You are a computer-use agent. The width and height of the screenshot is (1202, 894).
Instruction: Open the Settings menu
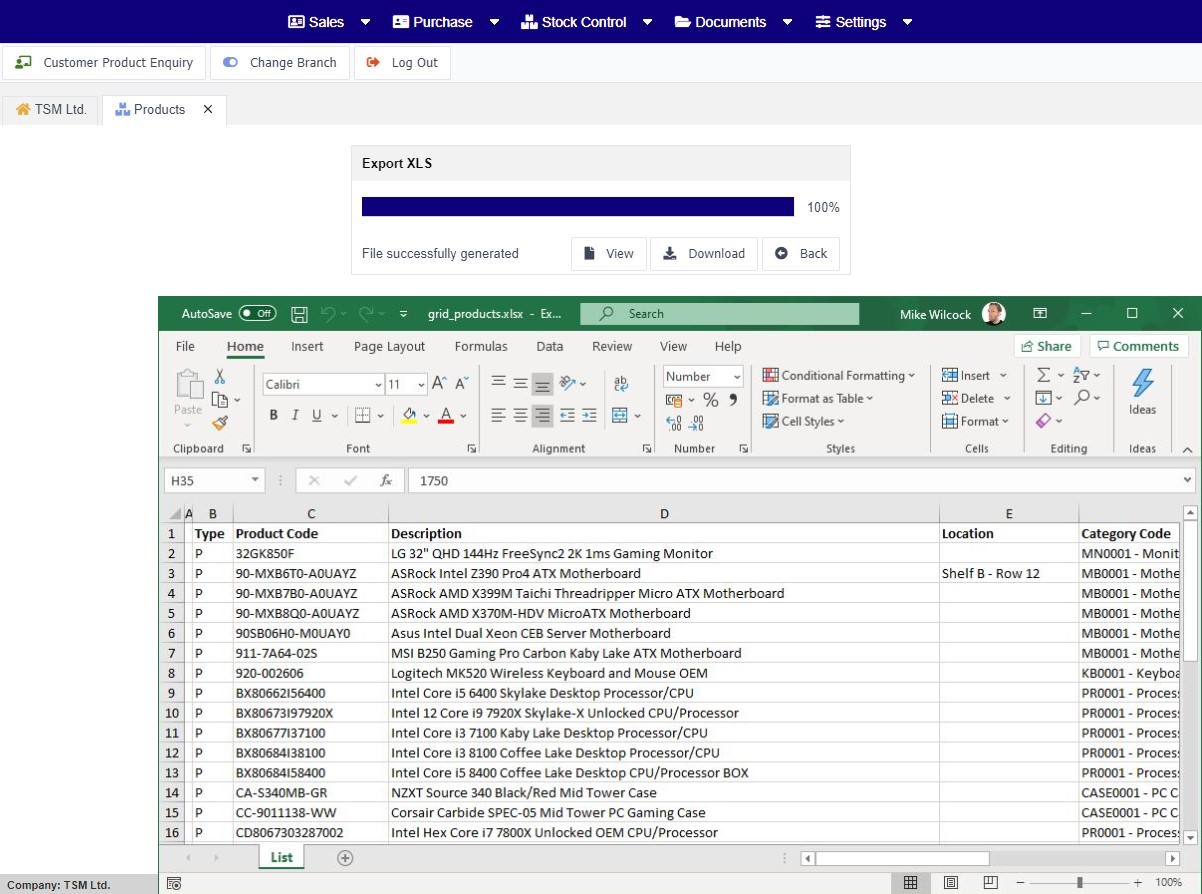pos(863,22)
